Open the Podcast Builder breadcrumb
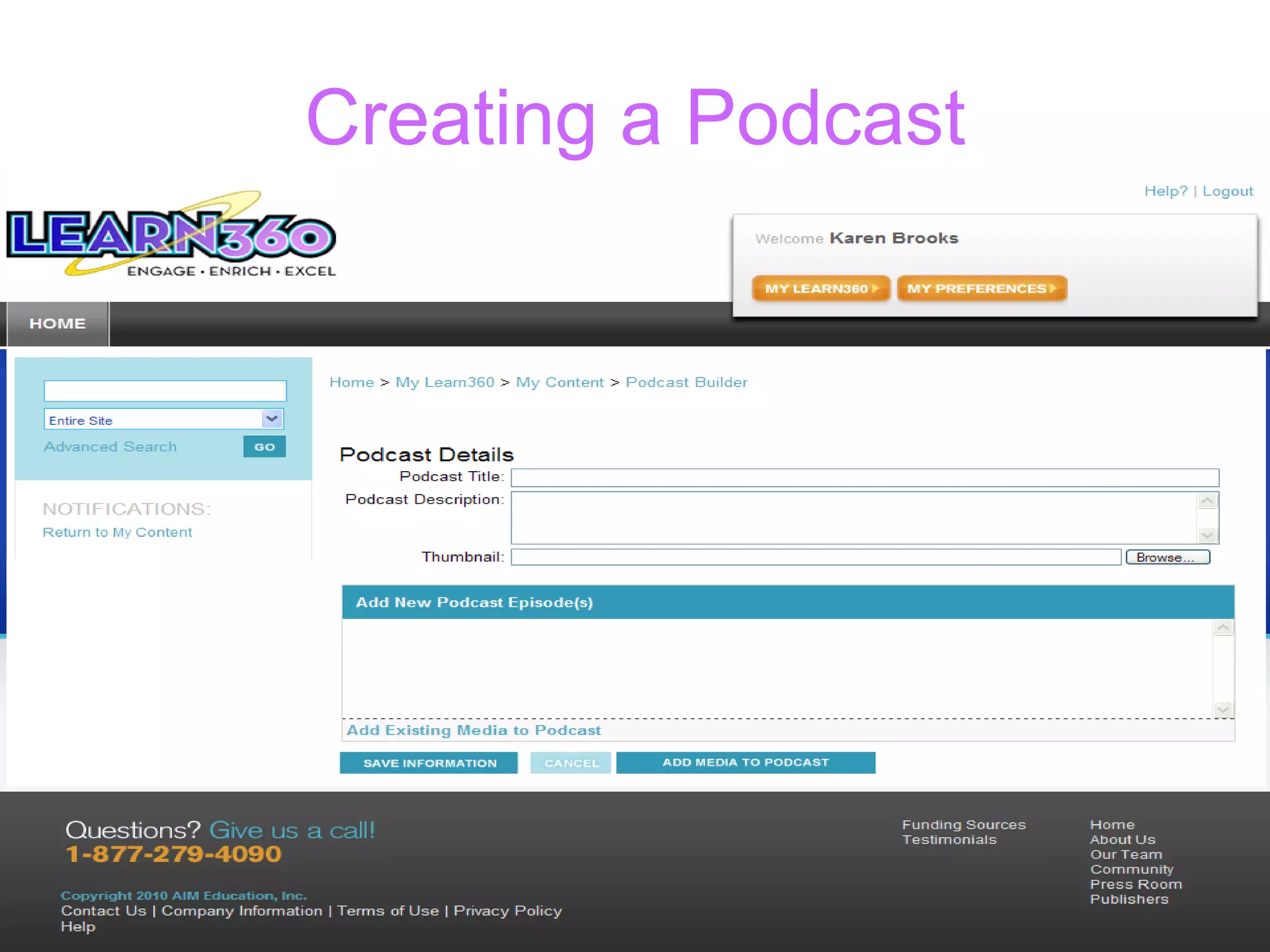This screenshot has height=952, width=1270. tap(686, 382)
